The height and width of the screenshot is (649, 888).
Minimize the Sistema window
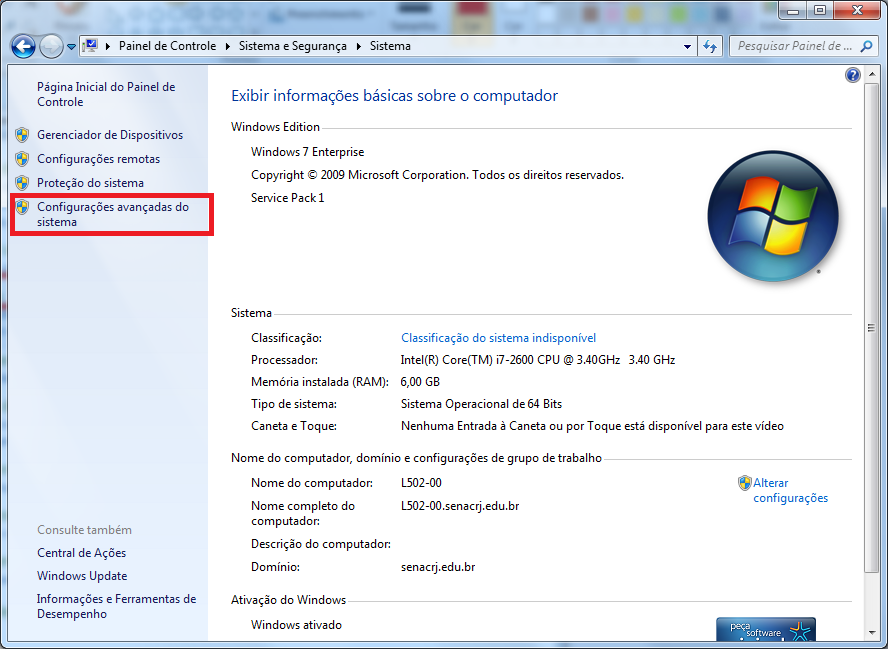pyautogui.click(x=793, y=10)
